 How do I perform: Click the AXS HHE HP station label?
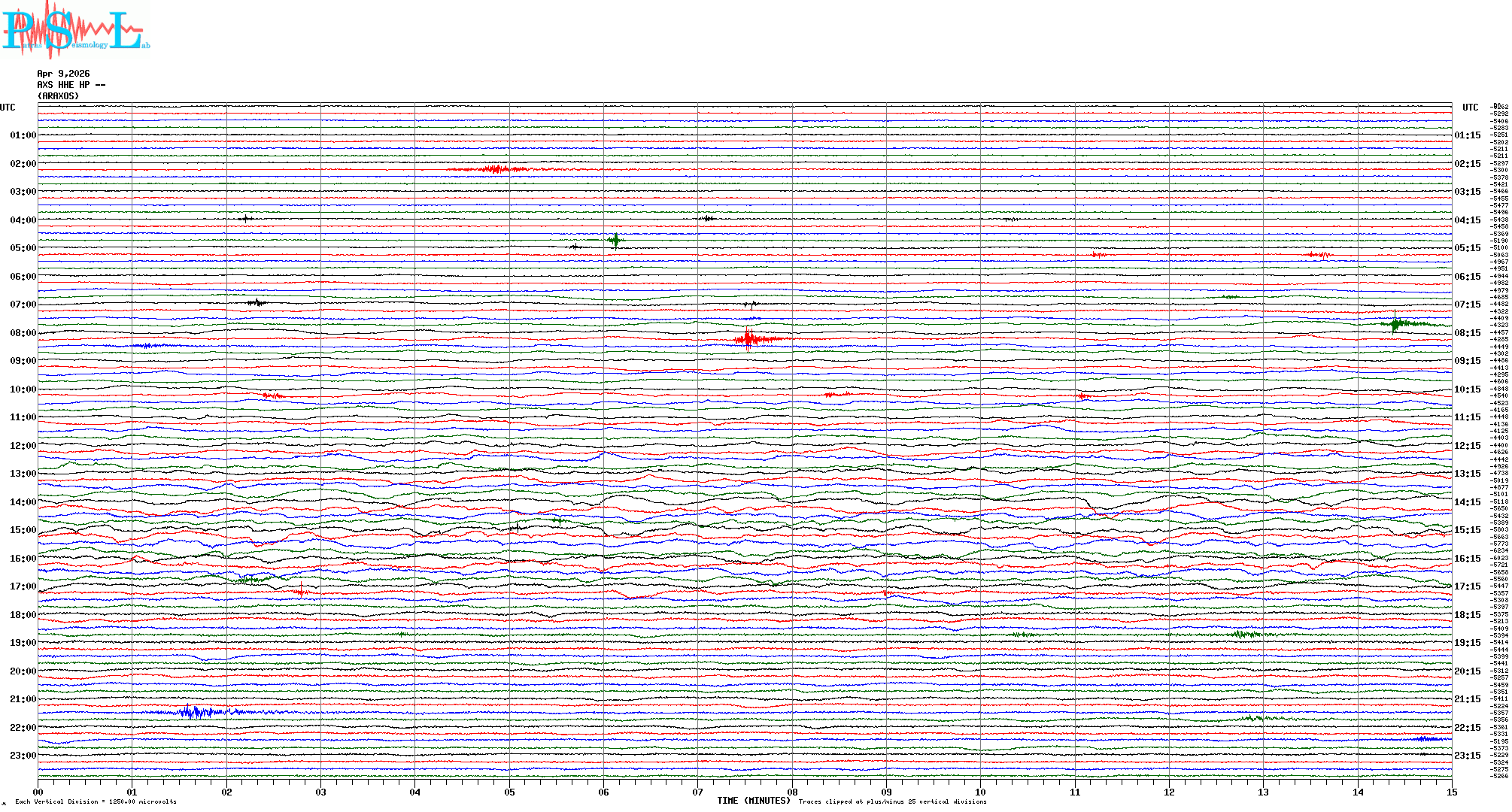click(x=71, y=85)
